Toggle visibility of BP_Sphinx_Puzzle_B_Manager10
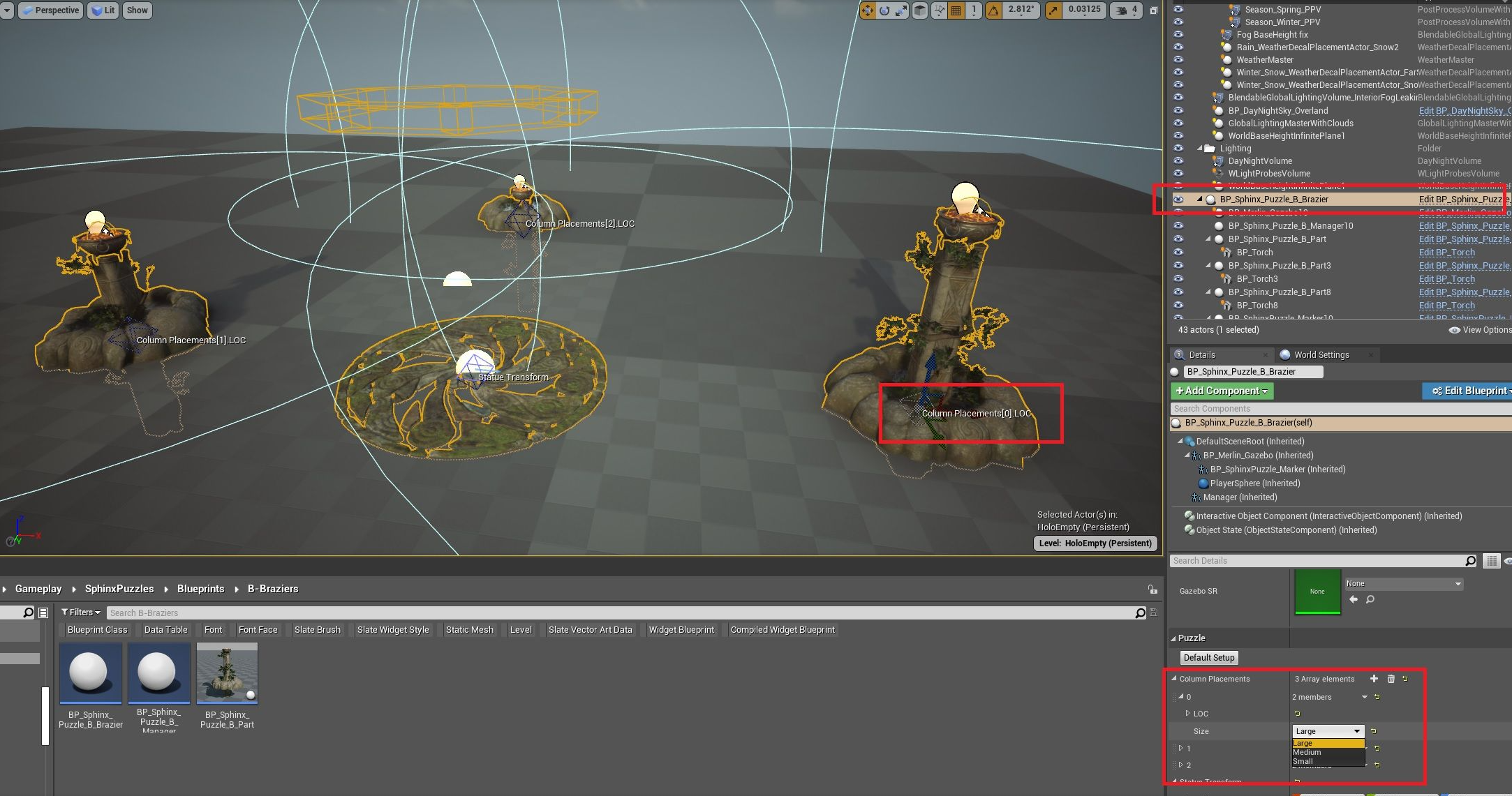1512x796 pixels. pos(1178,226)
